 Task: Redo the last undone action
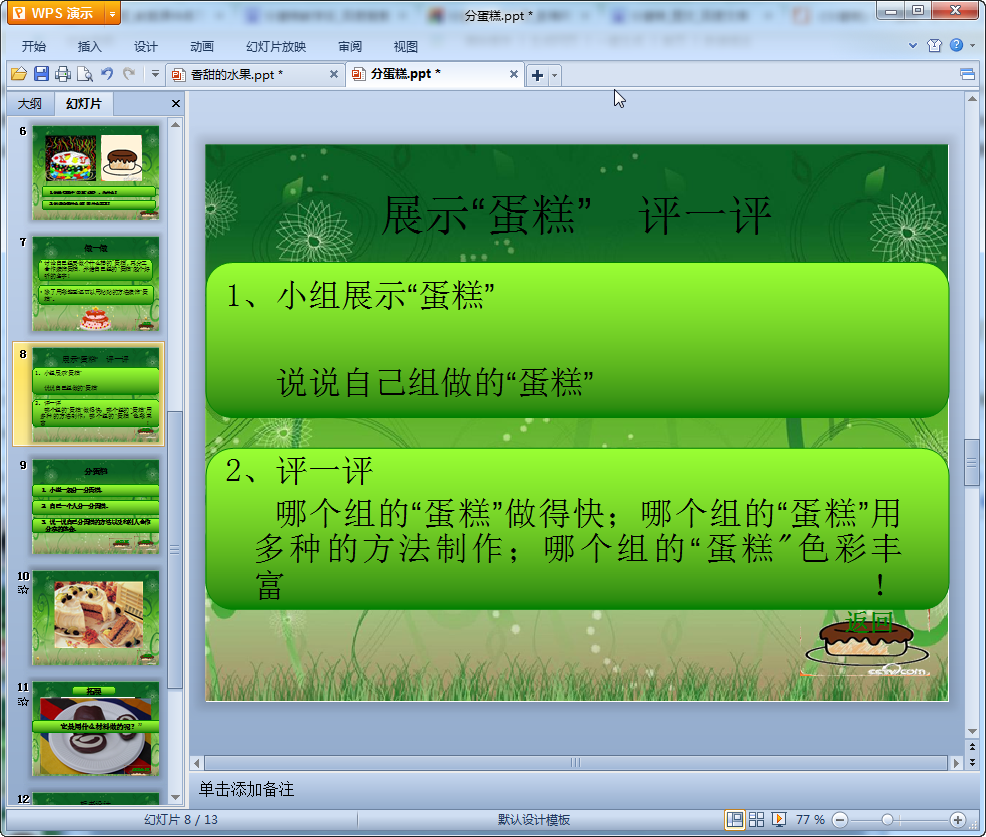129,74
